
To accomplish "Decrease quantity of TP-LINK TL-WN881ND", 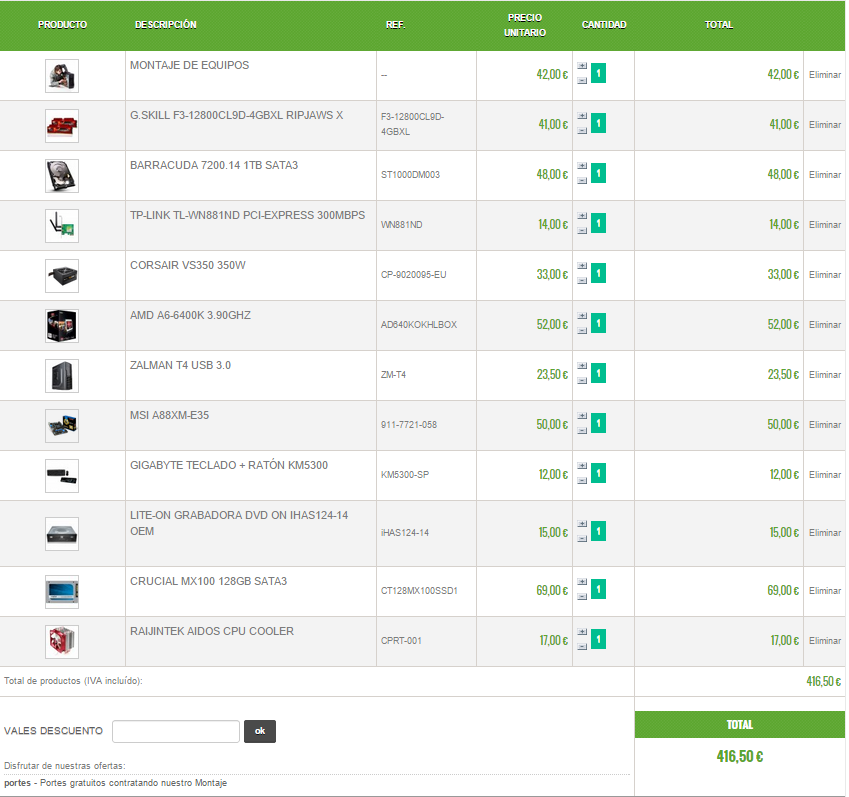I will tap(582, 231).
